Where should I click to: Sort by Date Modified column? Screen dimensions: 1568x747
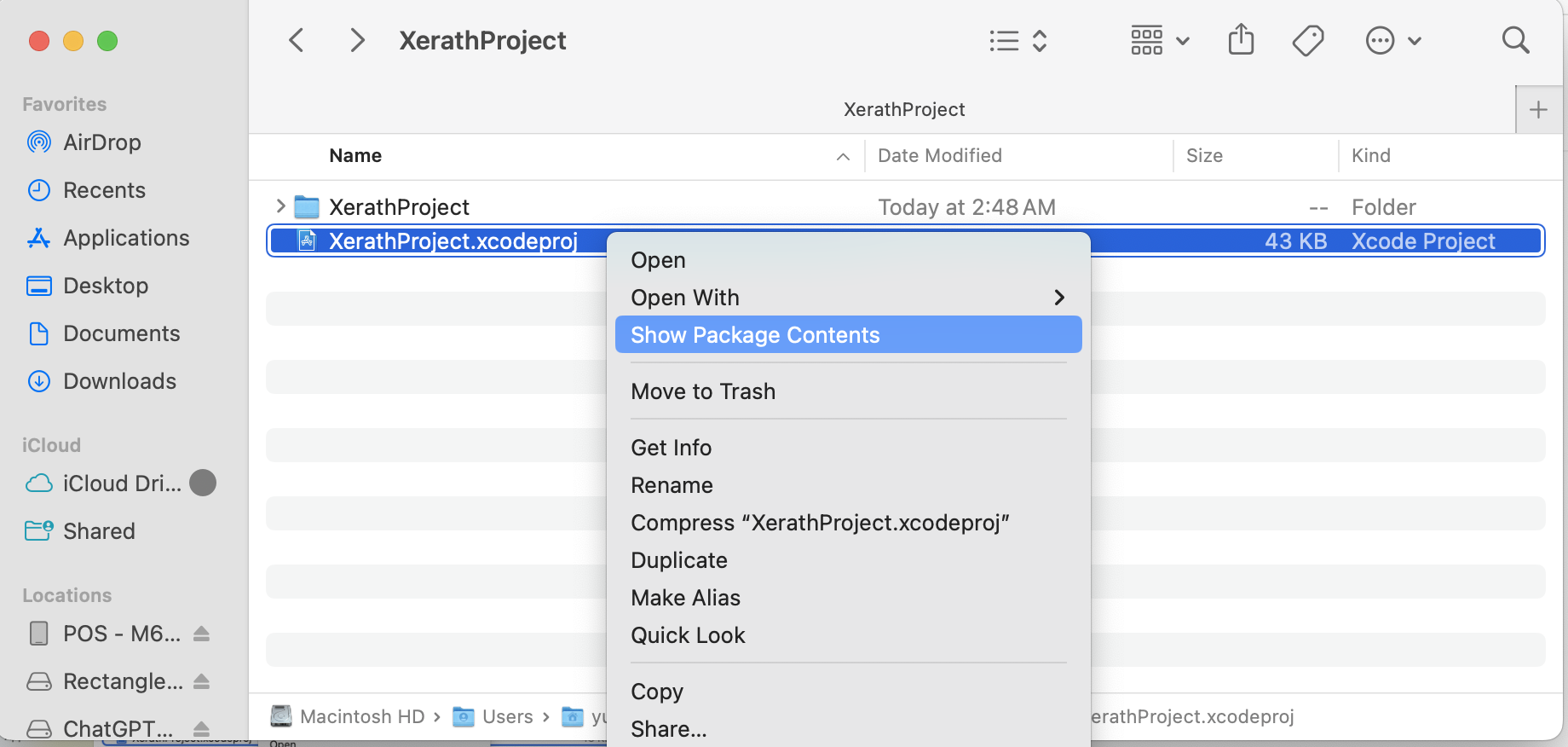[x=940, y=155]
